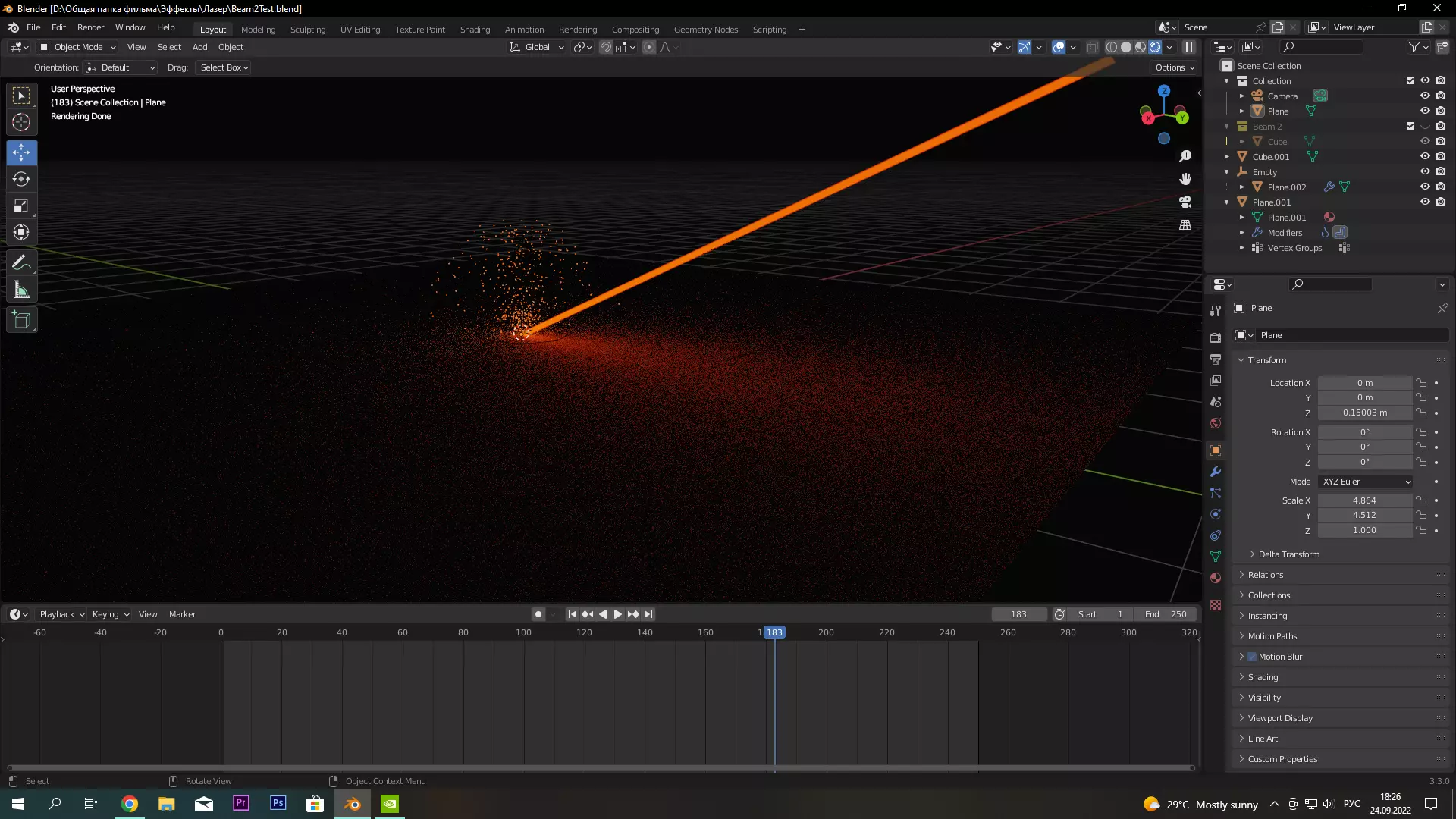Jump to the end frame

pyautogui.click(x=648, y=614)
